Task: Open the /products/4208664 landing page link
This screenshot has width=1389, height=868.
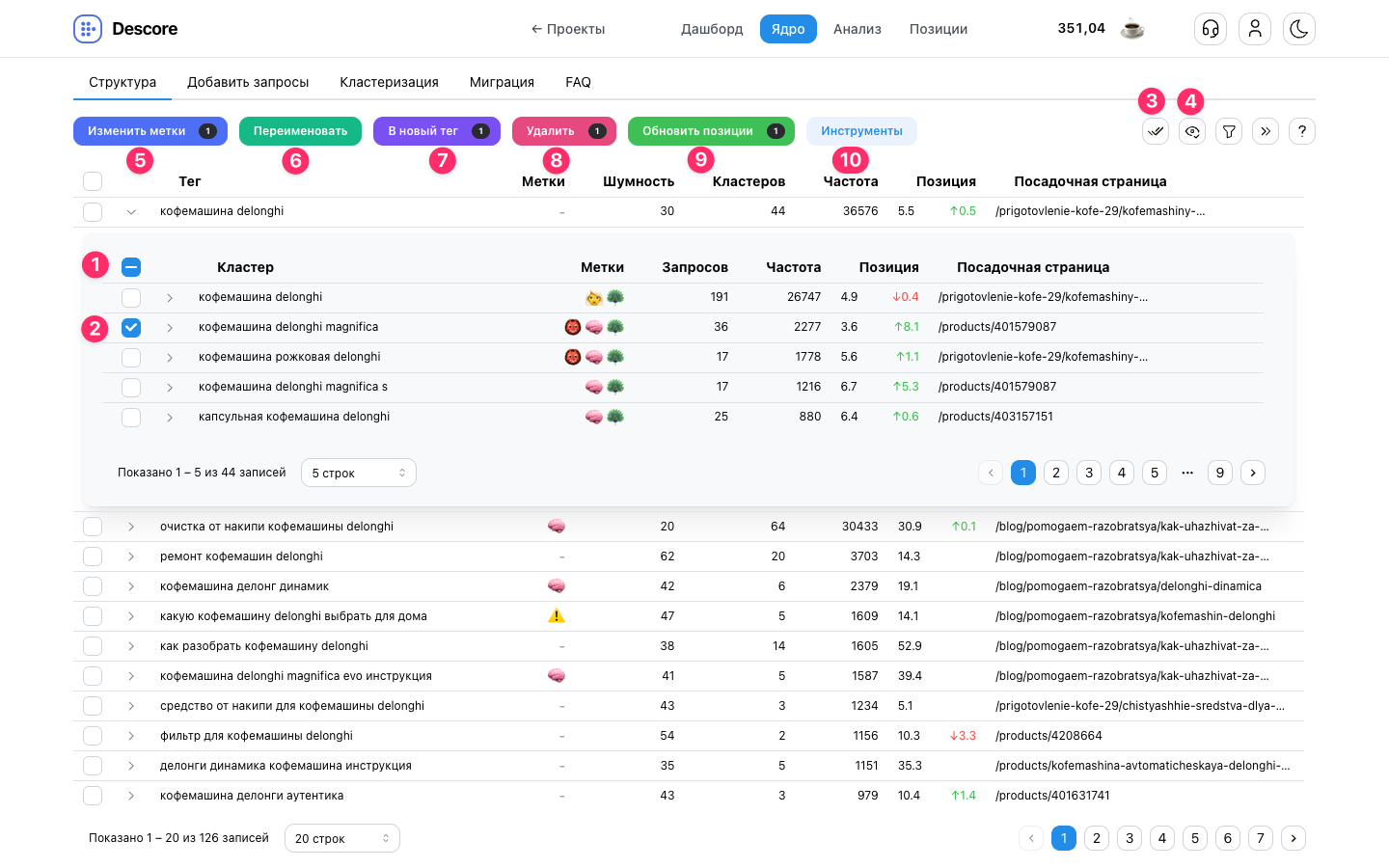Action: click(x=1049, y=736)
